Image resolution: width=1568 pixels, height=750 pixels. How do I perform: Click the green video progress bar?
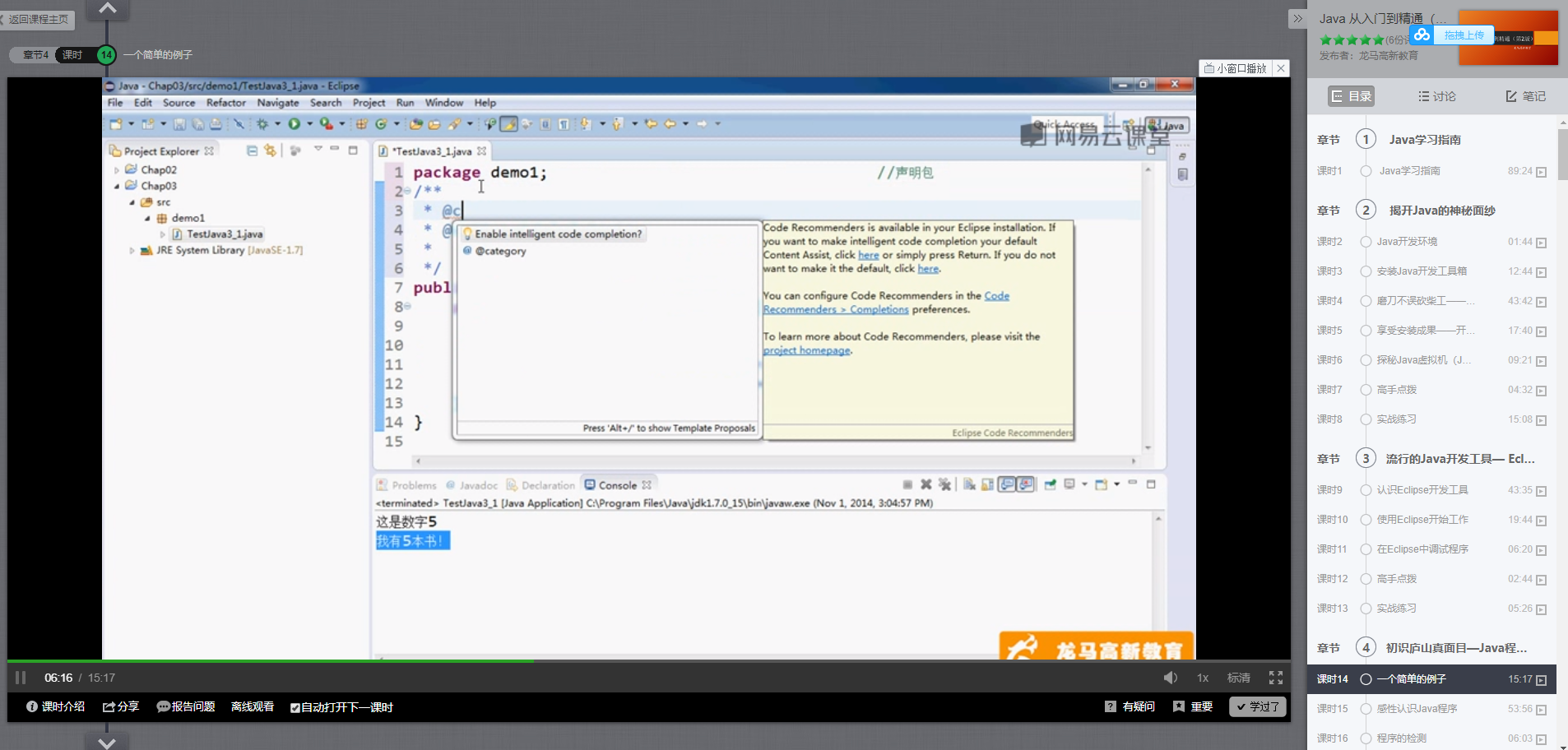pyautogui.click(x=271, y=660)
